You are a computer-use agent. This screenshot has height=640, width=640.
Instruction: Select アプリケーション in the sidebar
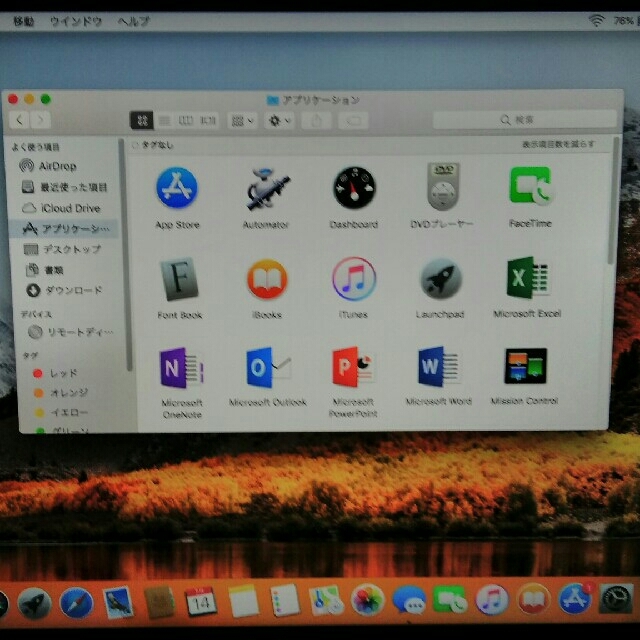[63, 229]
